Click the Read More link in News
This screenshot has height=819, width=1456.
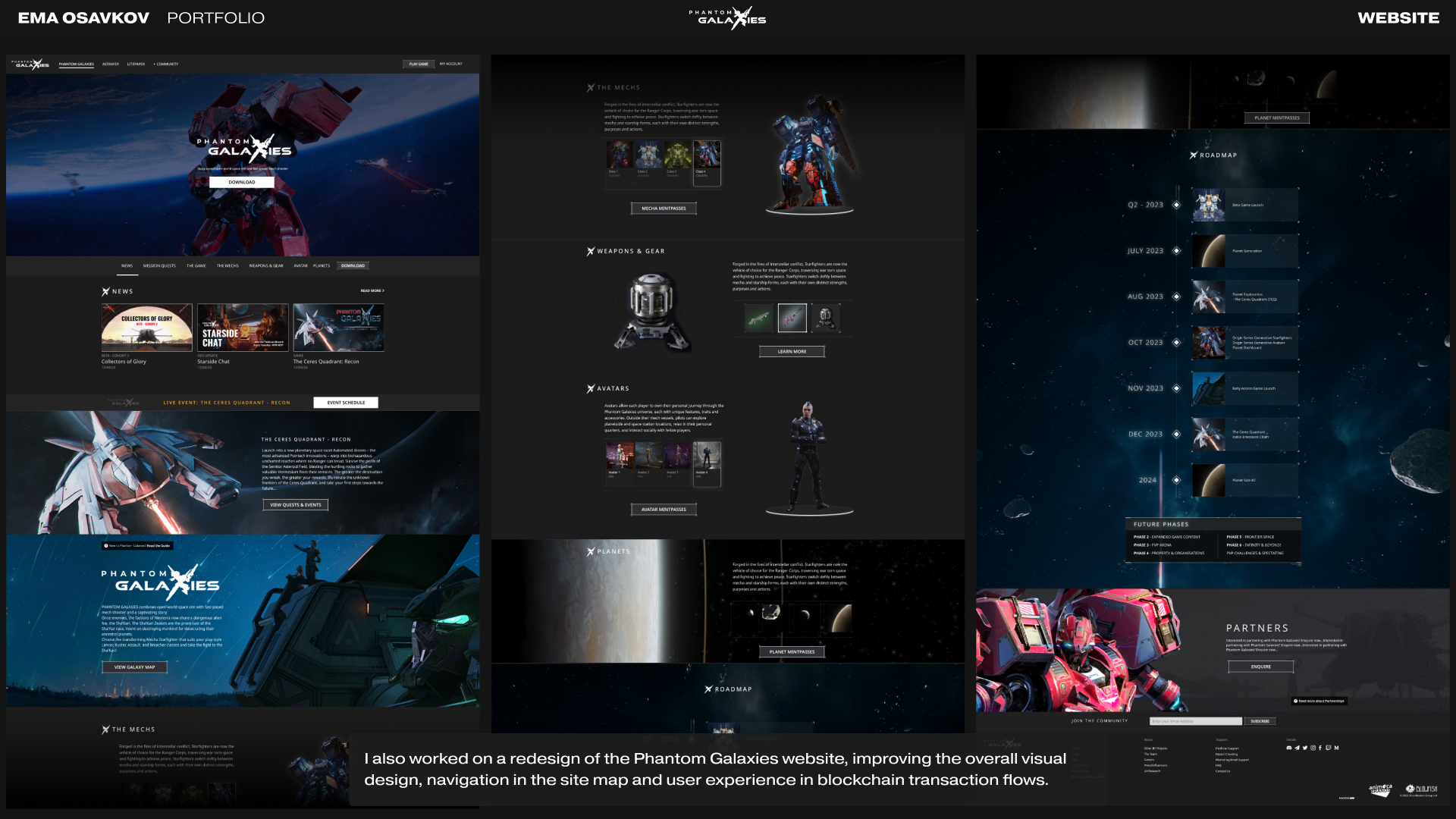372,291
